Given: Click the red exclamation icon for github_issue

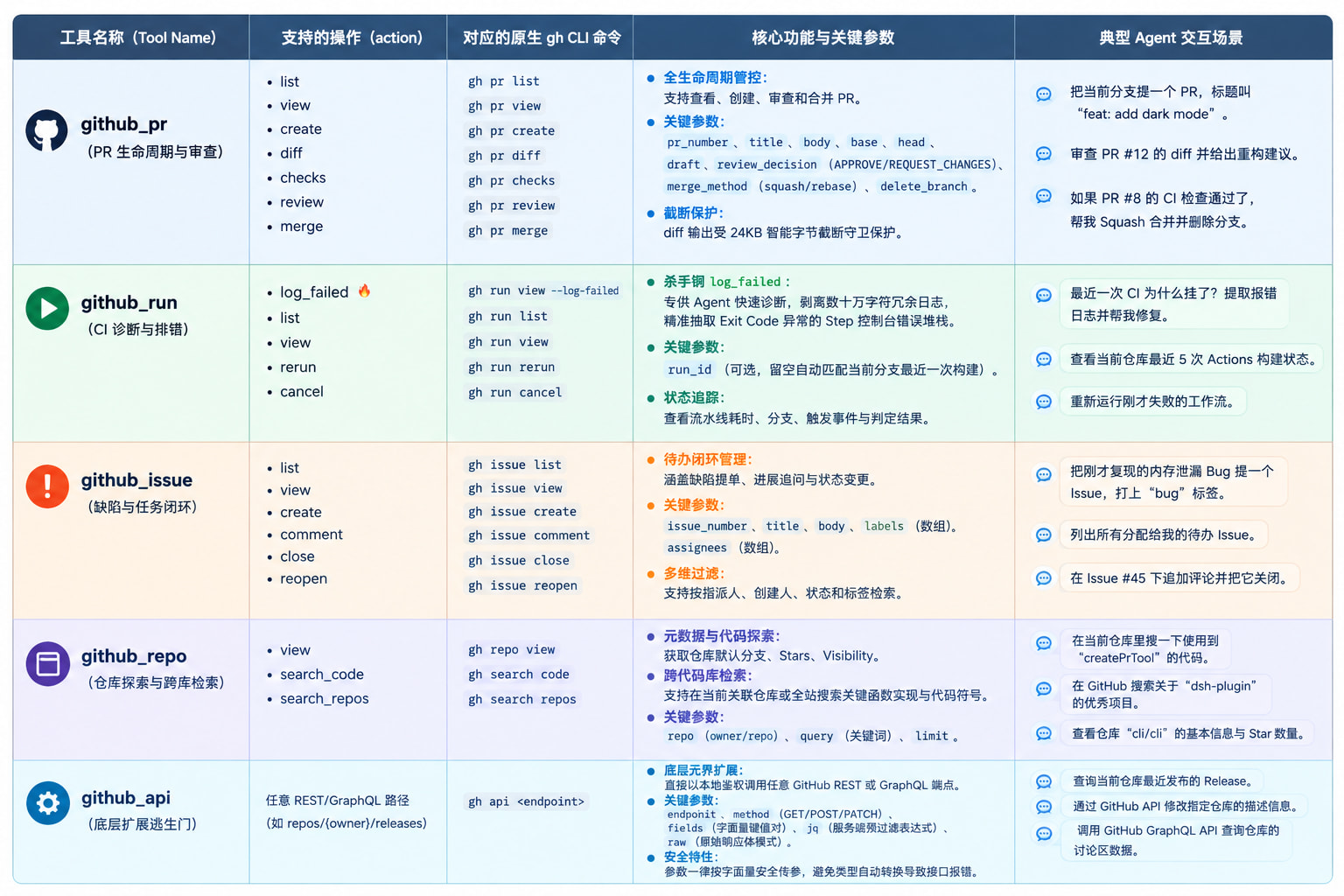Looking at the screenshot, I should coord(47,486).
